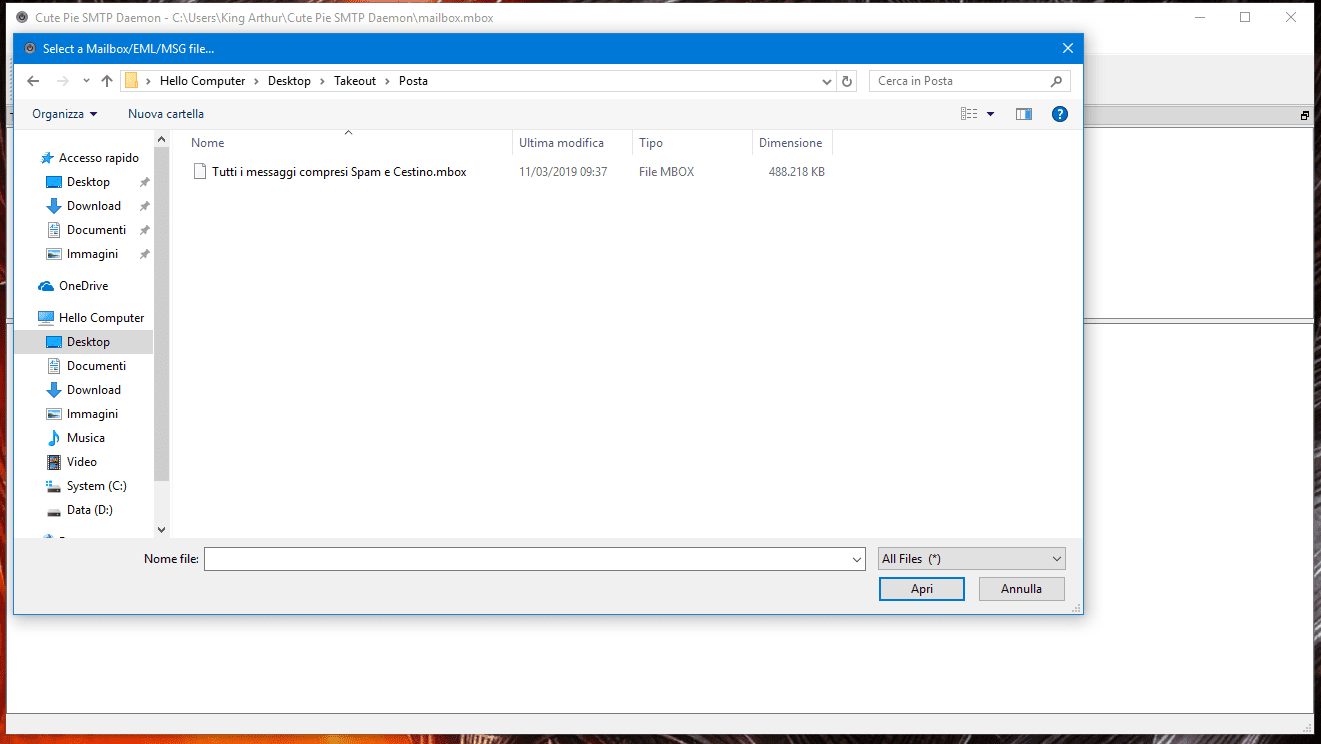Open Musica folder in sidebar
This screenshot has height=744, width=1321.
pyautogui.click(x=85, y=438)
